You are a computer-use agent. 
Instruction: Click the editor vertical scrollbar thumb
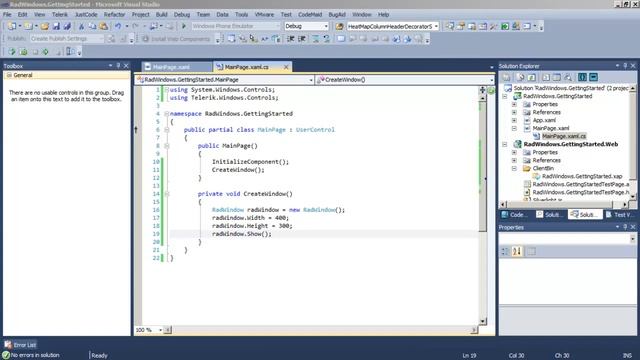(x=482, y=167)
